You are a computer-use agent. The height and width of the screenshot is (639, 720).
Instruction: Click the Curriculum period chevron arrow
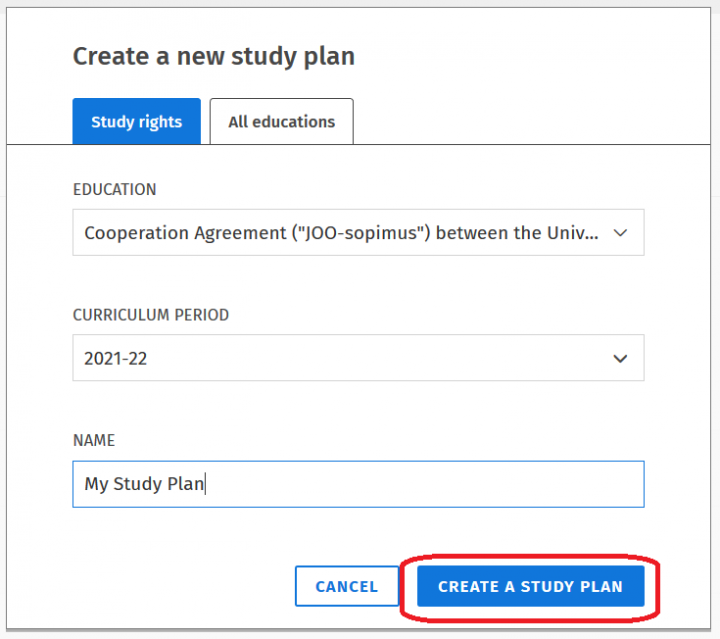click(620, 359)
